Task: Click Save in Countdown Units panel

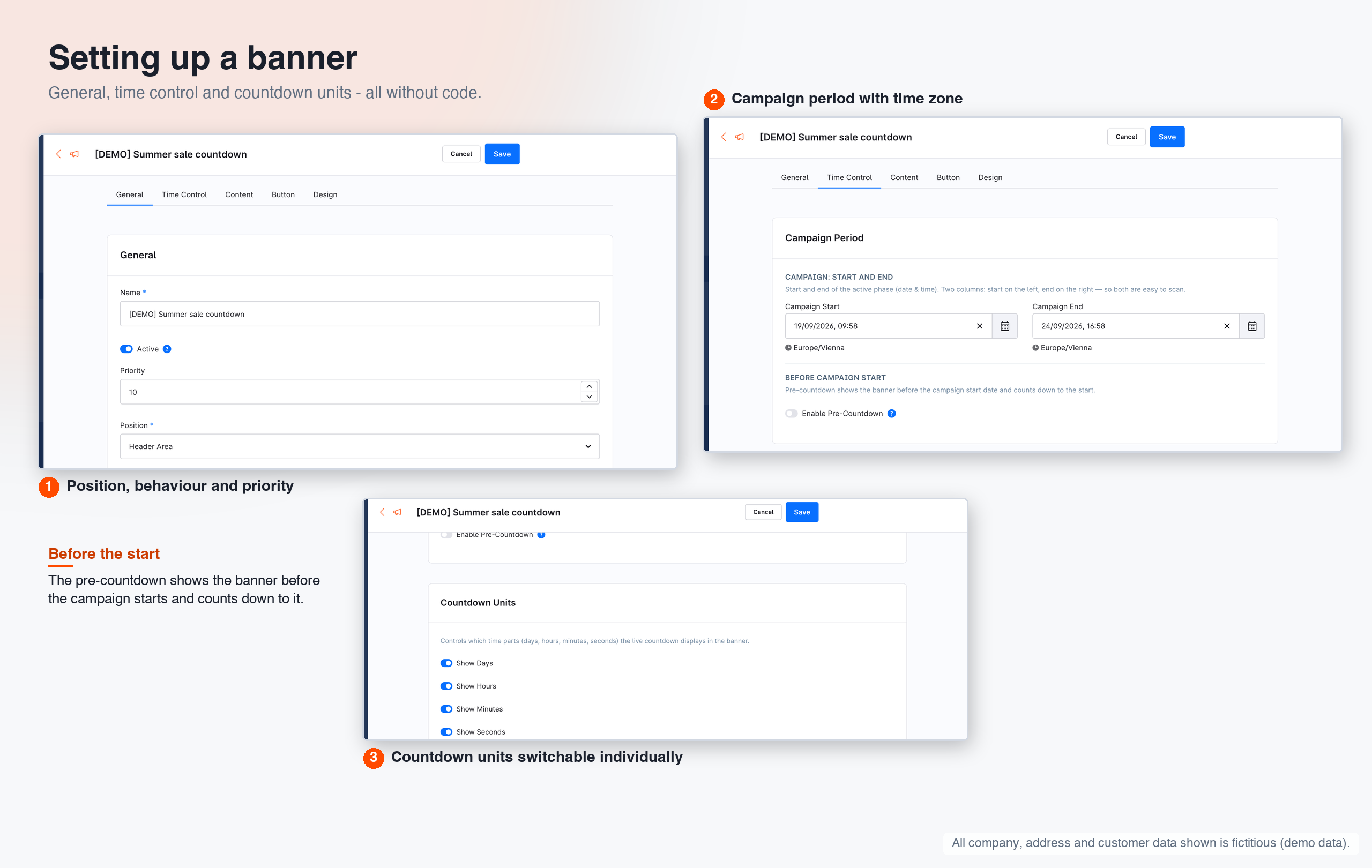Action: pos(802,512)
